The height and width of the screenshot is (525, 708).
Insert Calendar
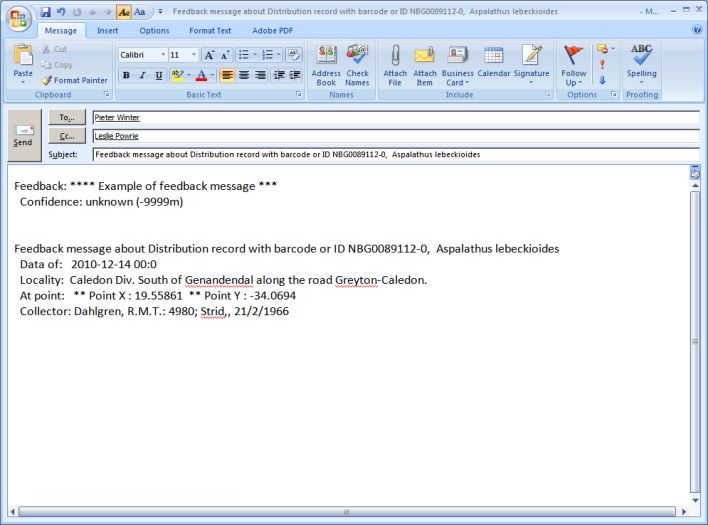point(494,61)
